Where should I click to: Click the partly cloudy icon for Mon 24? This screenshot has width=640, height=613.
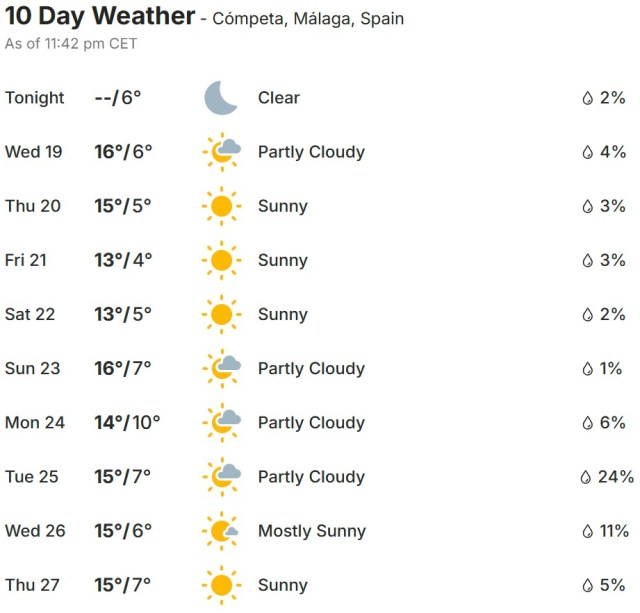221,423
